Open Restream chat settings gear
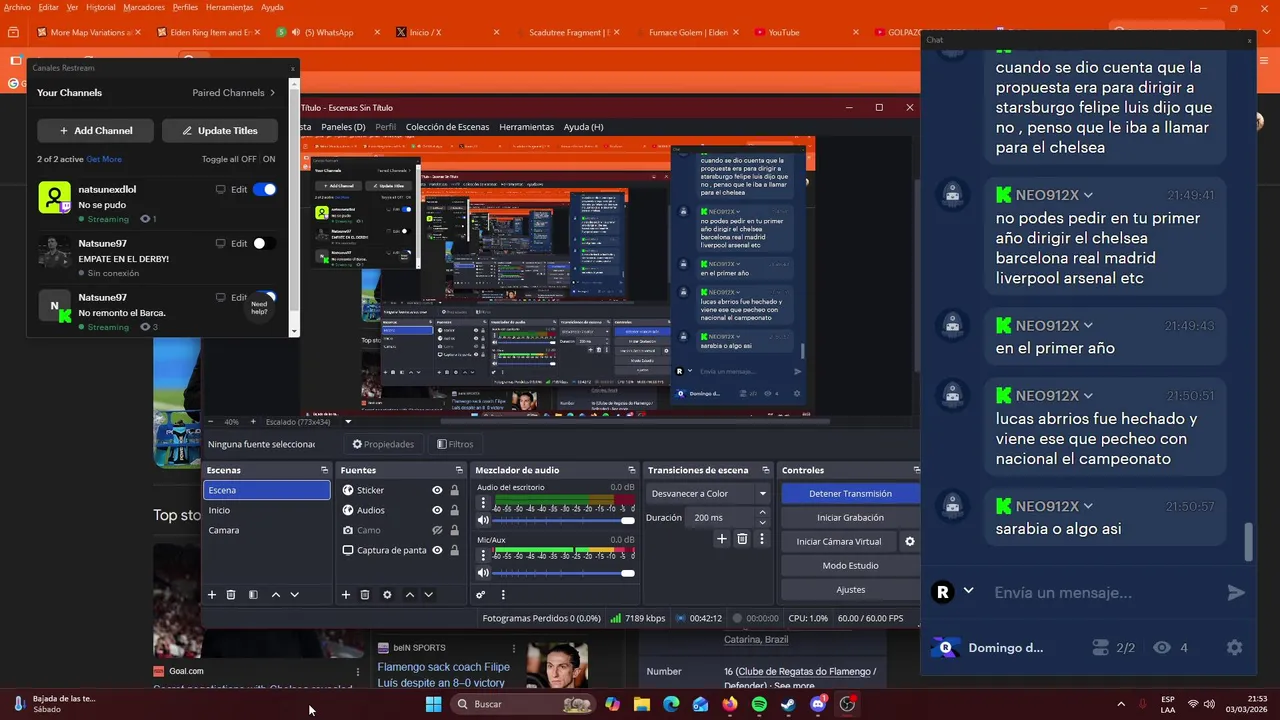The width and height of the screenshot is (1280, 720). tap(1234, 648)
